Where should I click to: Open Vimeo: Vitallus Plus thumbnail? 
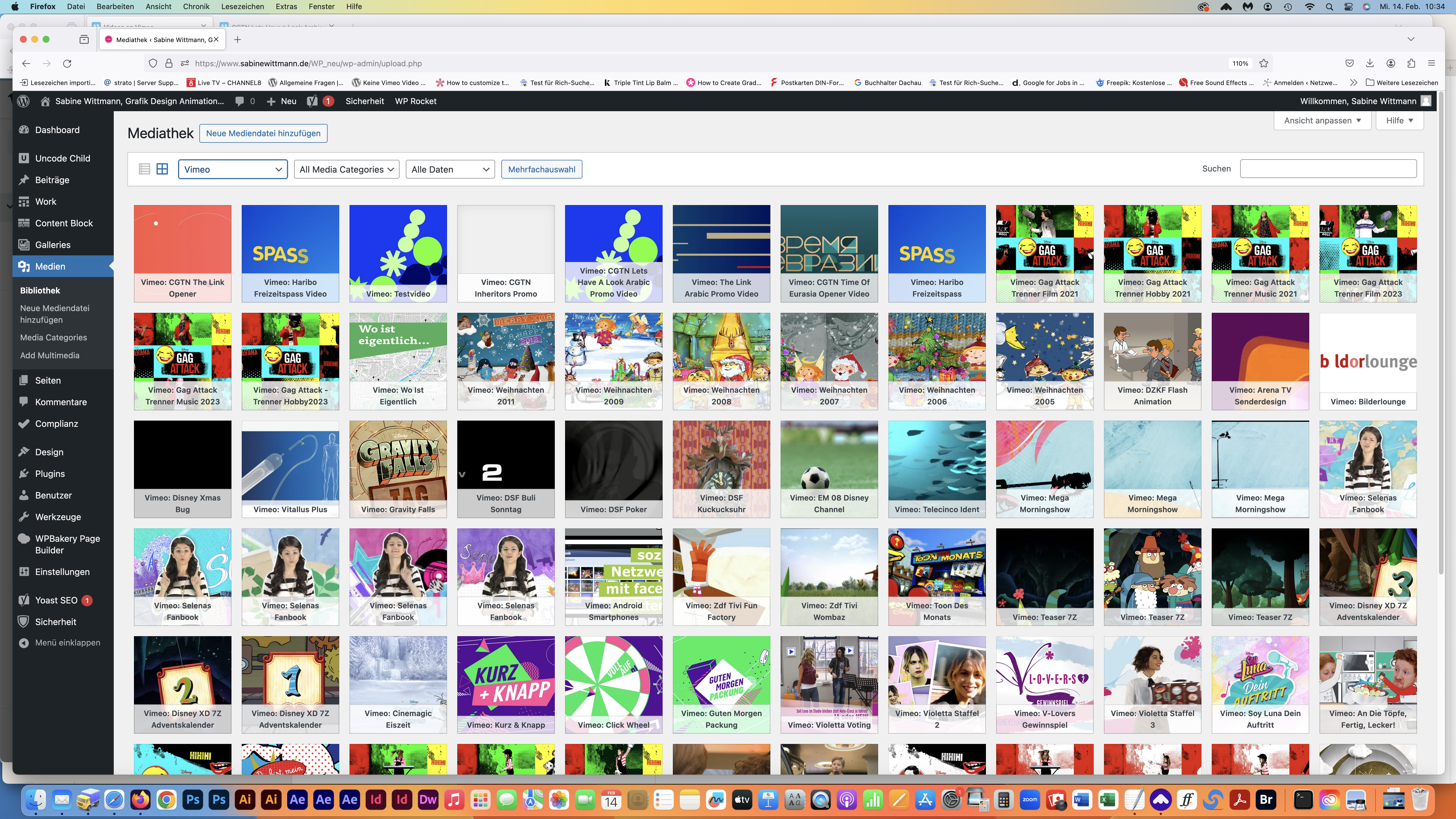coord(290,469)
